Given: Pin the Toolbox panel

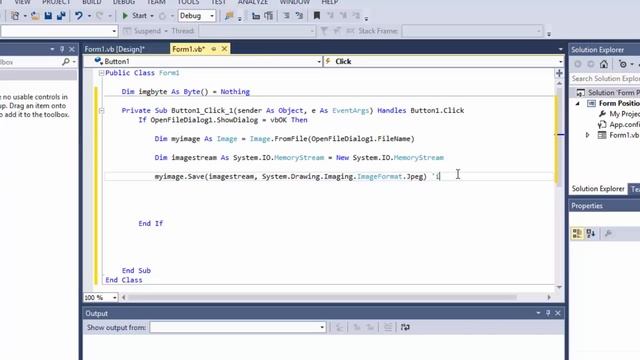Looking at the screenshot, I should (62, 49).
